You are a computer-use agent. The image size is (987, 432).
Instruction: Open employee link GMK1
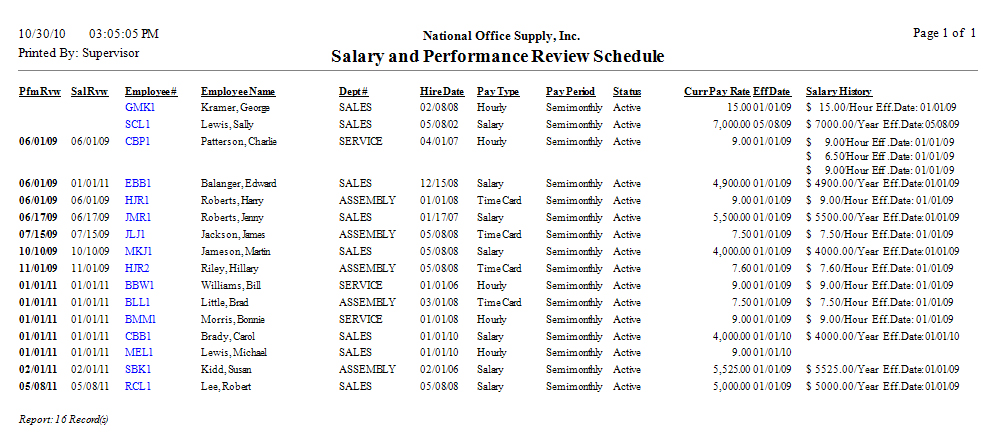140,107
